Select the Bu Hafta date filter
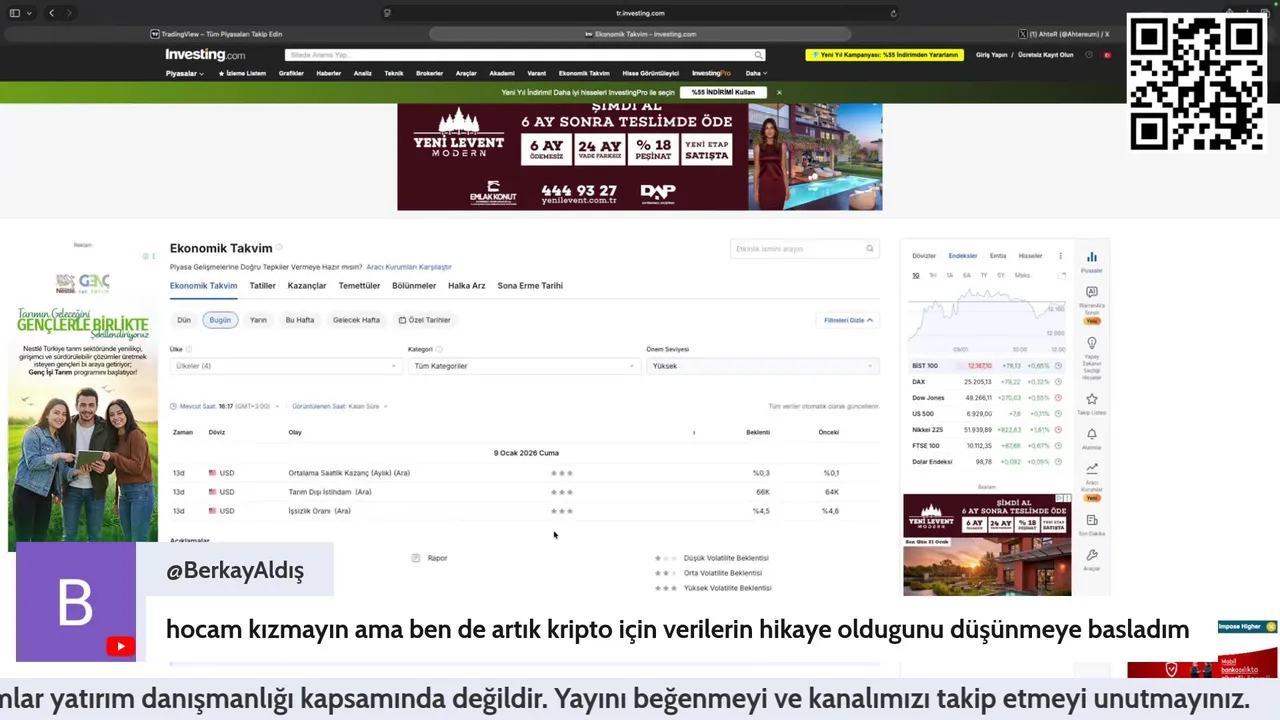Image resolution: width=1280 pixels, height=720 pixels. (x=300, y=320)
